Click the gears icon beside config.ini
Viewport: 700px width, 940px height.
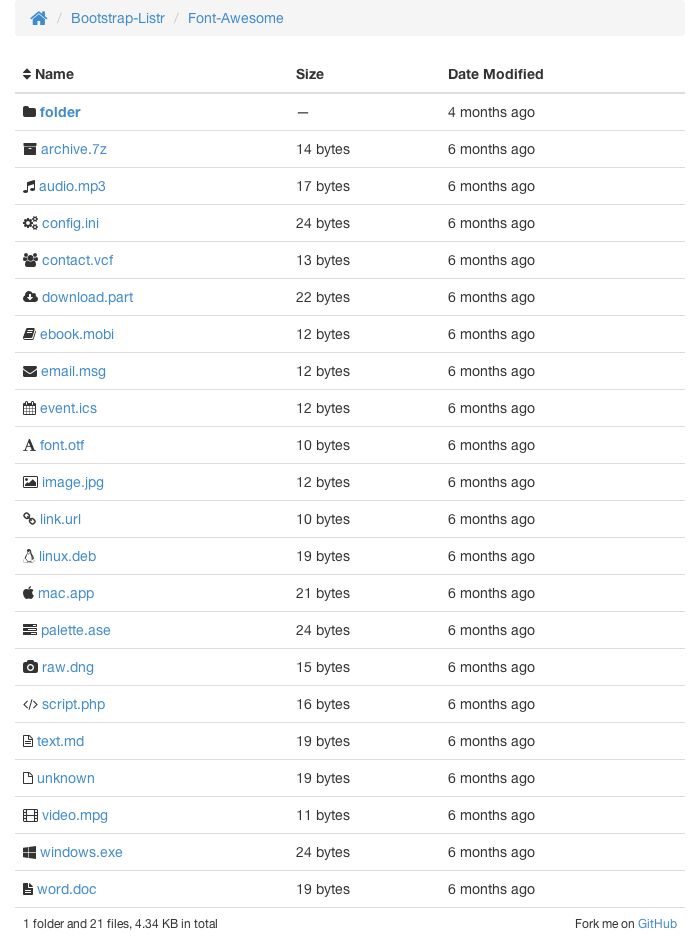click(x=29, y=223)
